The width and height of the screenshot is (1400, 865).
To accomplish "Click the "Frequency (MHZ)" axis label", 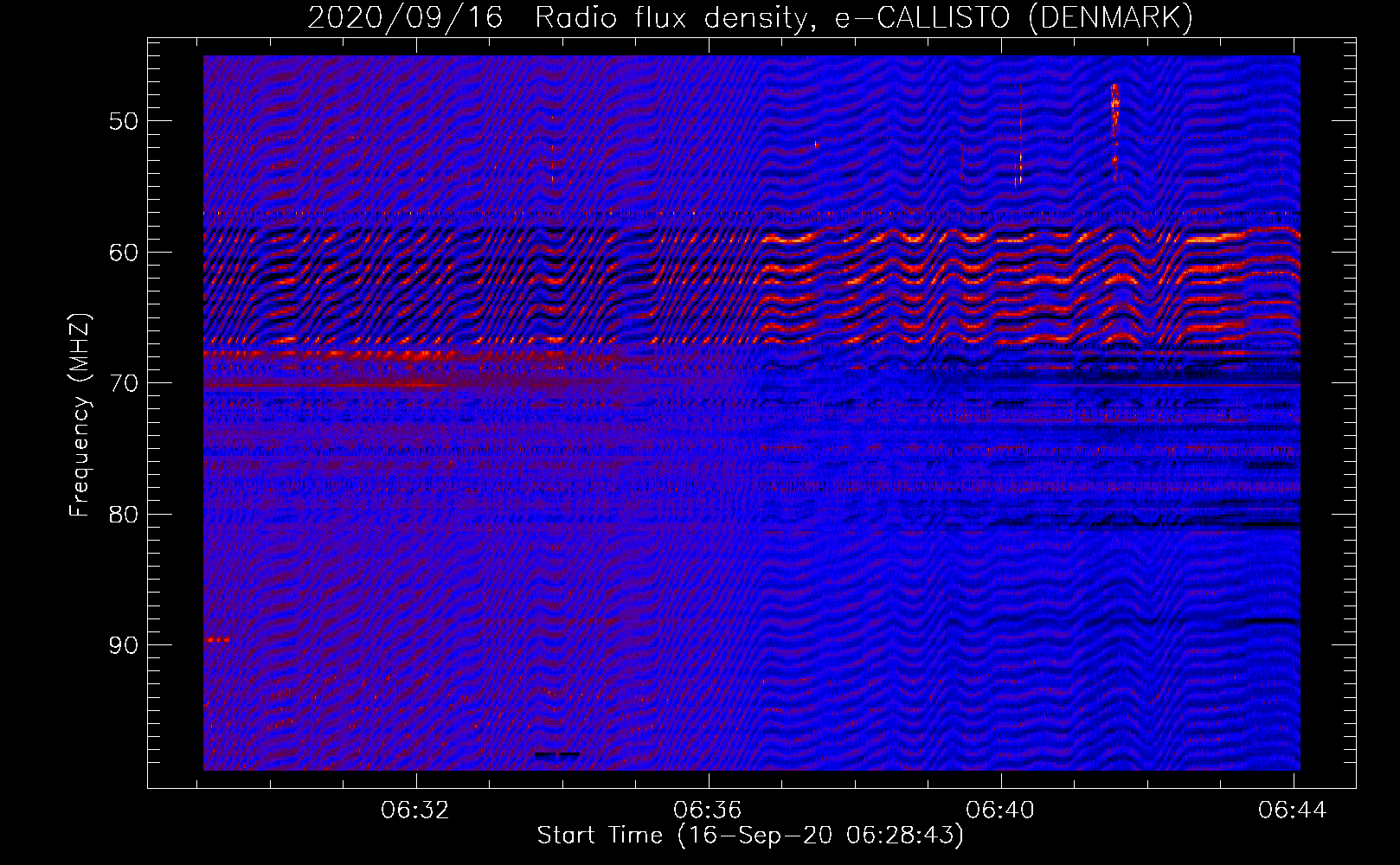I will pos(80,416).
